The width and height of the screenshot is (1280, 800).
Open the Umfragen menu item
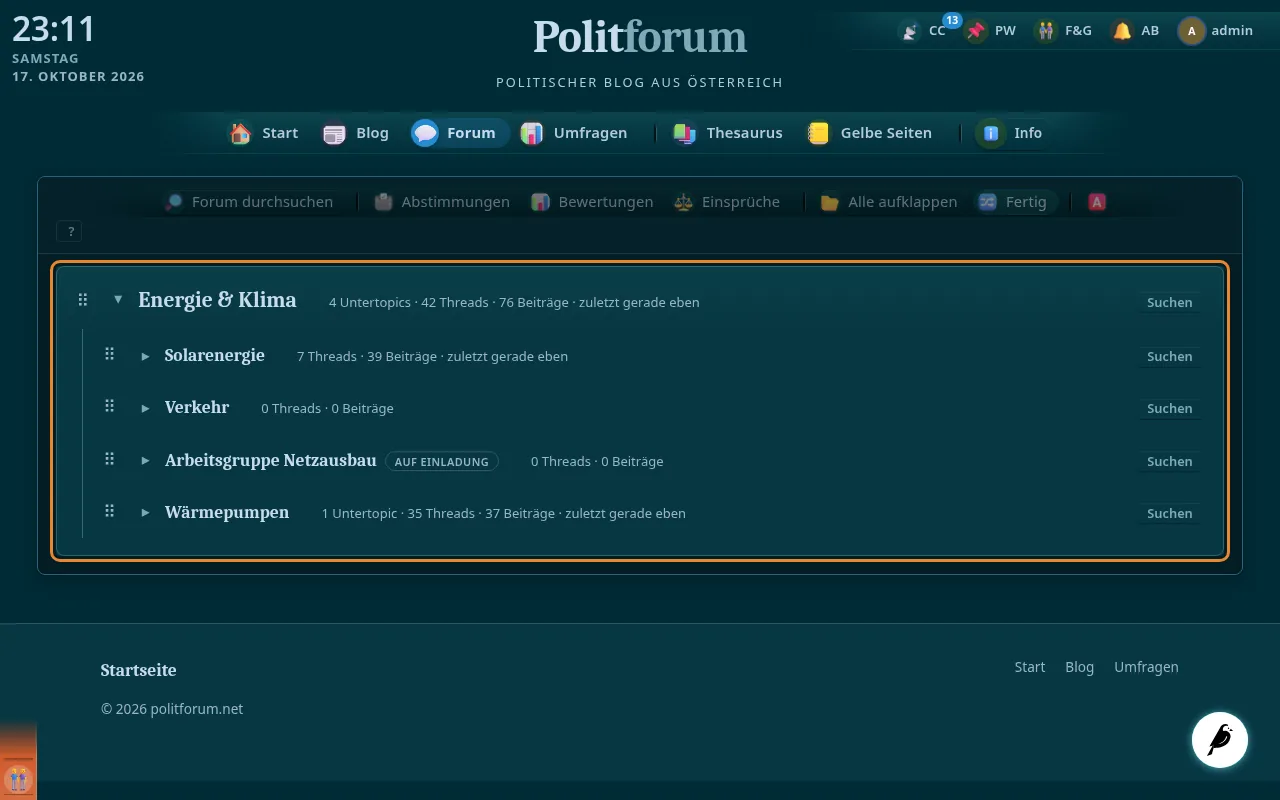tap(574, 133)
